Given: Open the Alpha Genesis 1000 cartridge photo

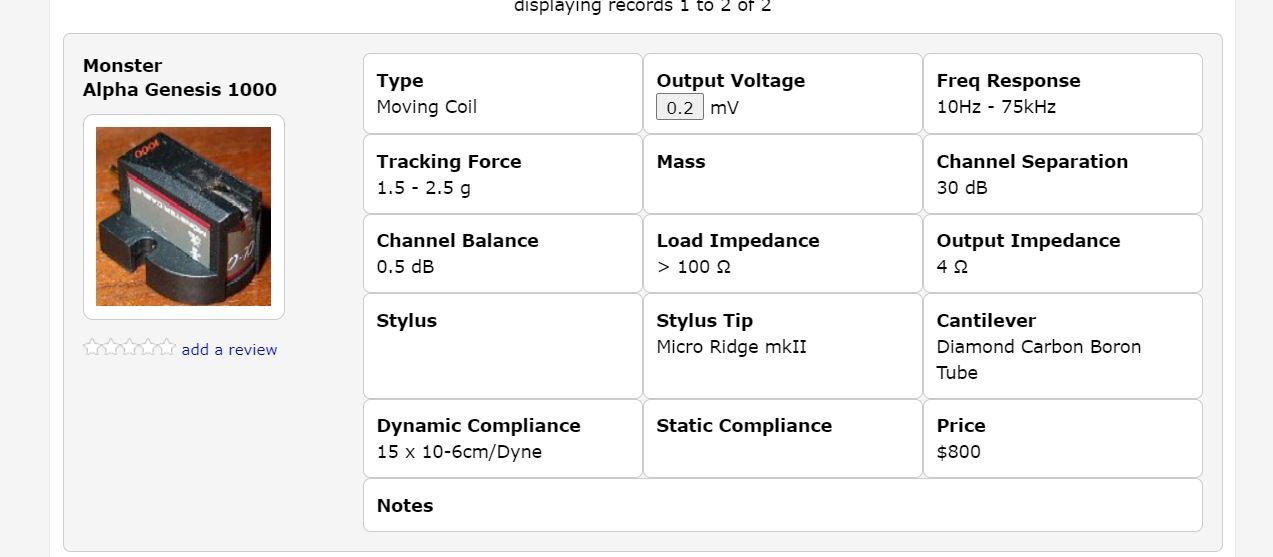Looking at the screenshot, I should coord(183,216).
